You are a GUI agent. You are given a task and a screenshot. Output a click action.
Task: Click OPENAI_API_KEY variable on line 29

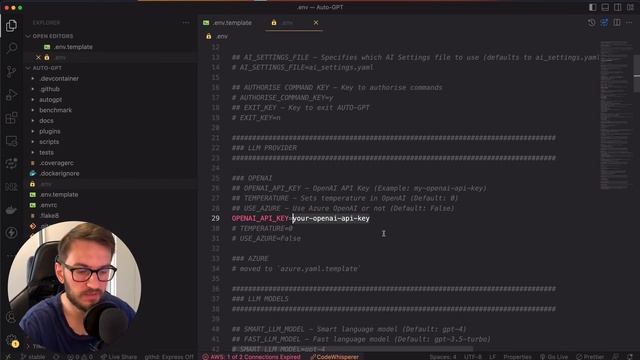click(260, 218)
